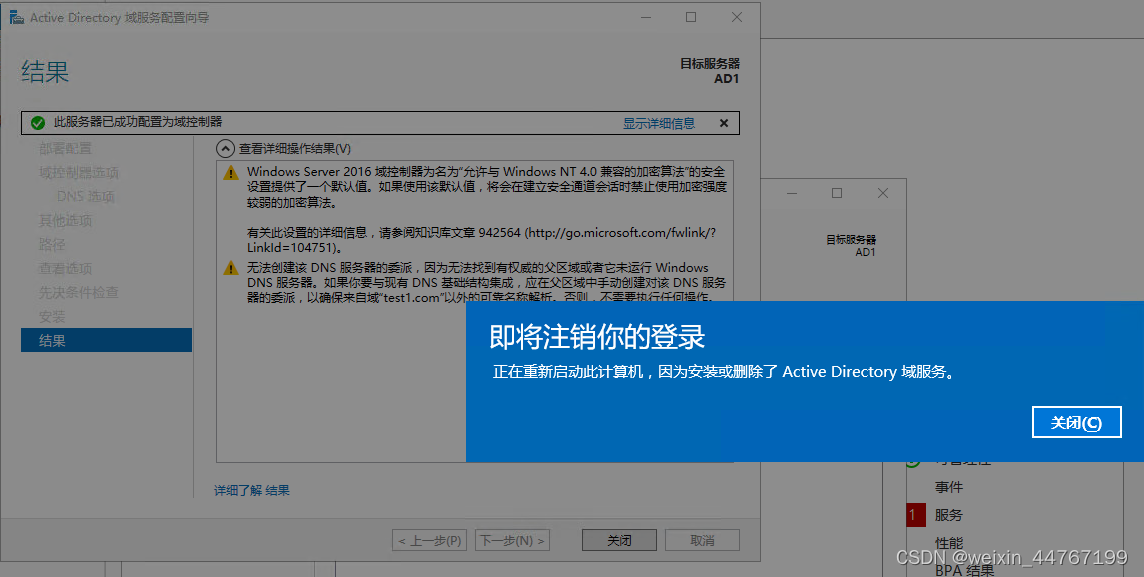Click the Active Directory wizard title bar icon
The width and height of the screenshot is (1144, 577).
pos(16,17)
